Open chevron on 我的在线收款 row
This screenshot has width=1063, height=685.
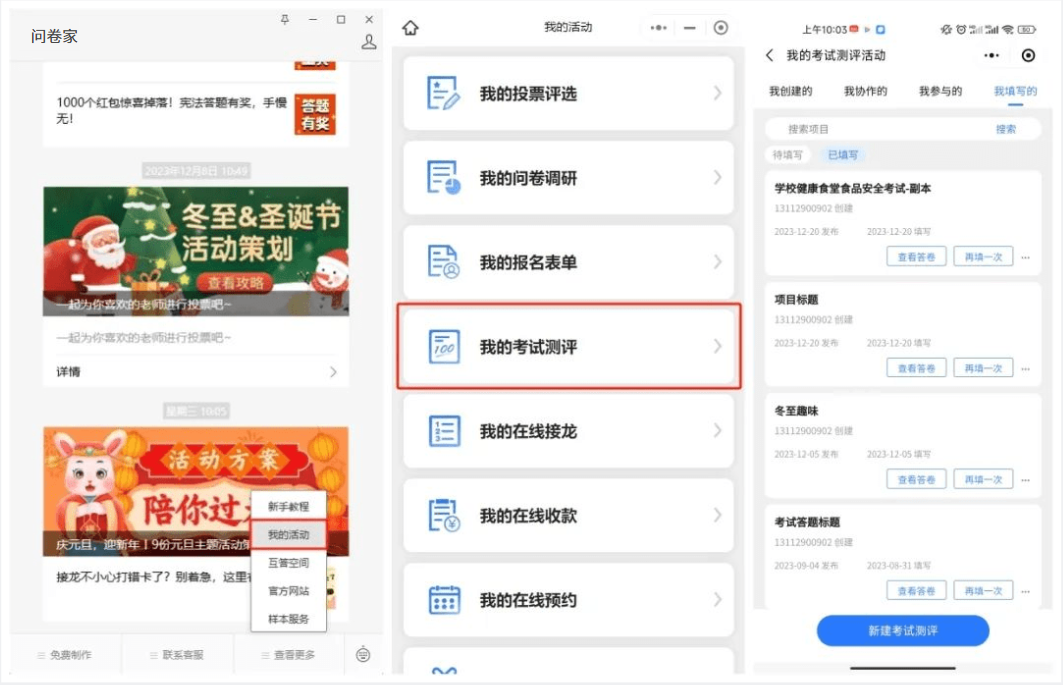coord(717,515)
